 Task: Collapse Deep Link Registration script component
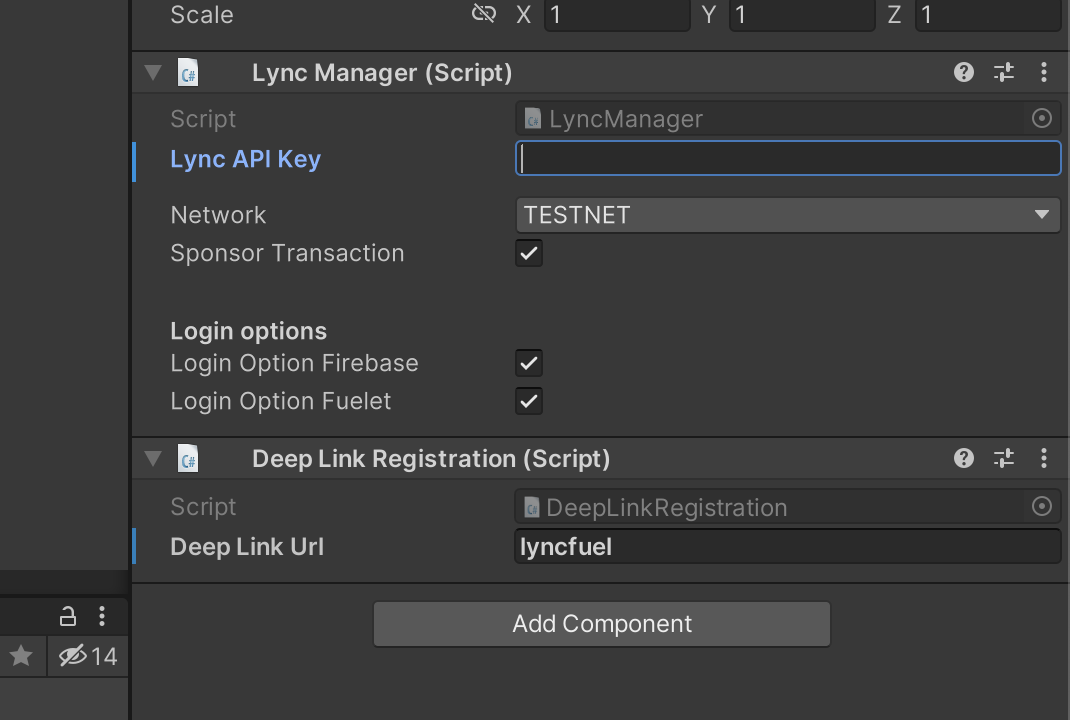click(x=154, y=459)
